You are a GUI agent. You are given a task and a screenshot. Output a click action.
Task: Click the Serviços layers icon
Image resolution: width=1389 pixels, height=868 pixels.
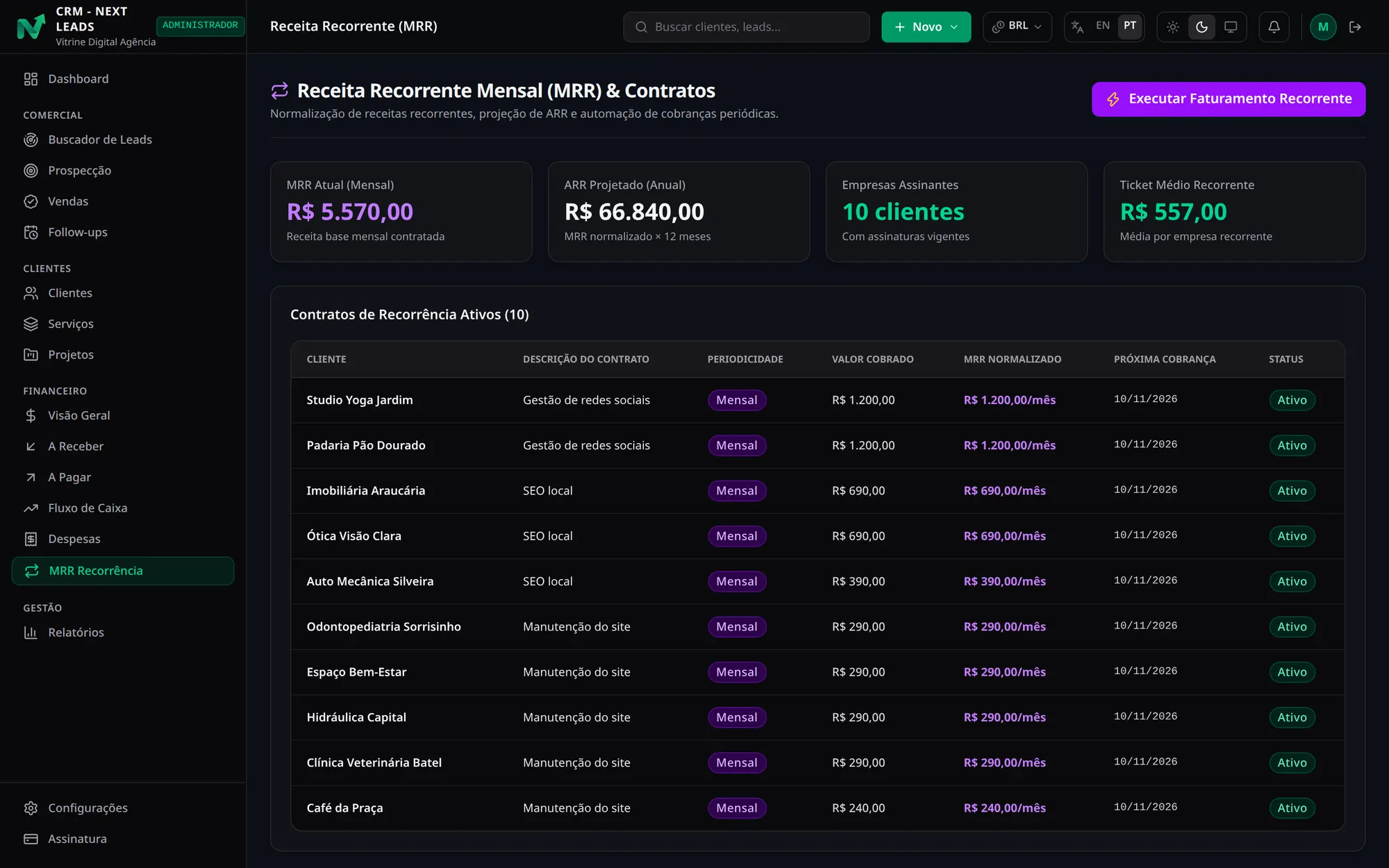tap(31, 324)
